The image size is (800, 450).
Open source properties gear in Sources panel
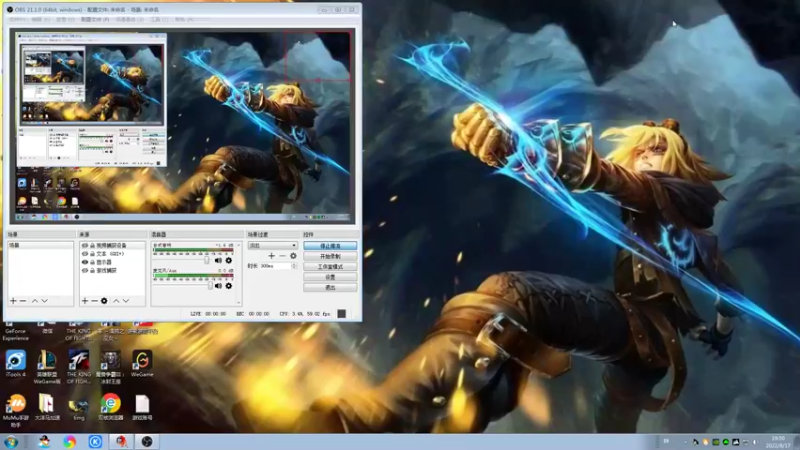coord(104,301)
